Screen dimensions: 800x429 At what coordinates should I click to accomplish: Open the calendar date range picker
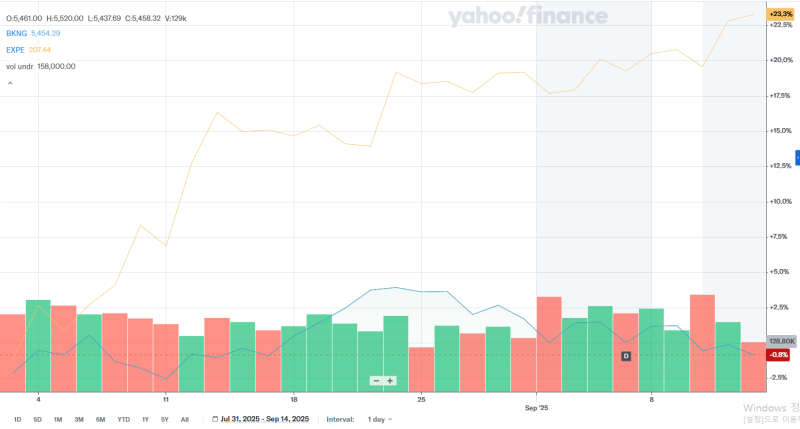coord(217,419)
